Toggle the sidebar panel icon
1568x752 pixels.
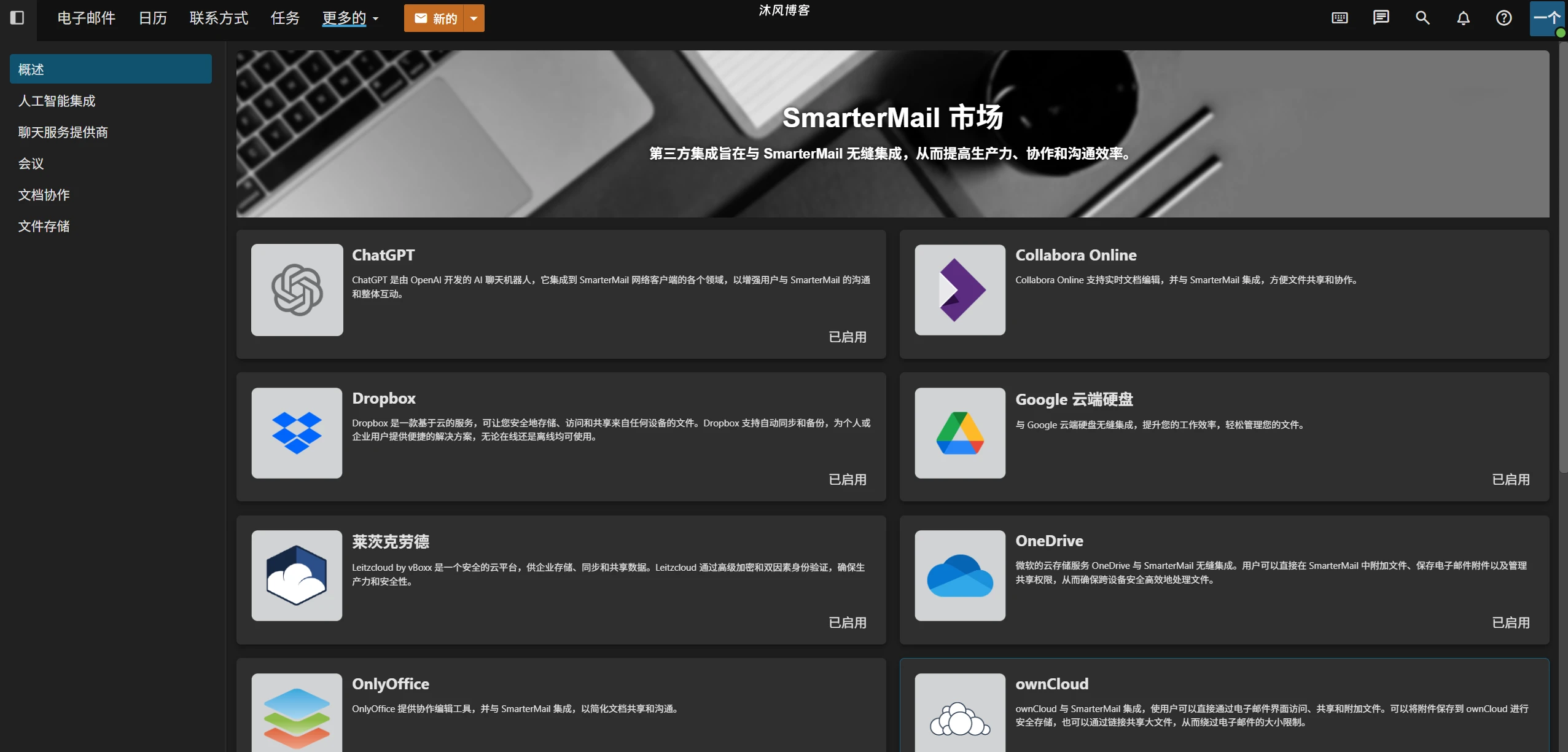pos(17,18)
